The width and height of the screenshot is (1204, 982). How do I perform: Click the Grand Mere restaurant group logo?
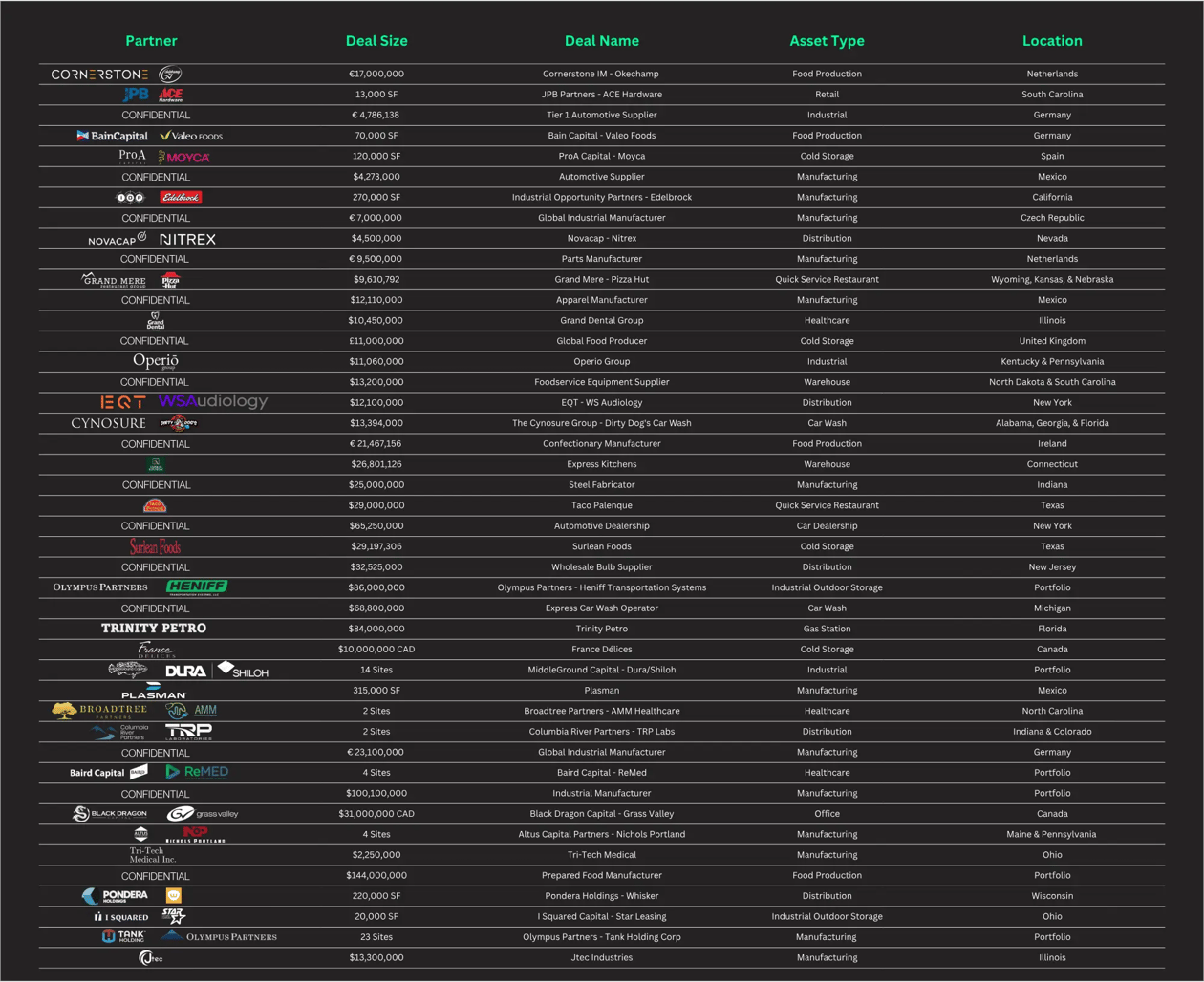[x=114, y=280]
